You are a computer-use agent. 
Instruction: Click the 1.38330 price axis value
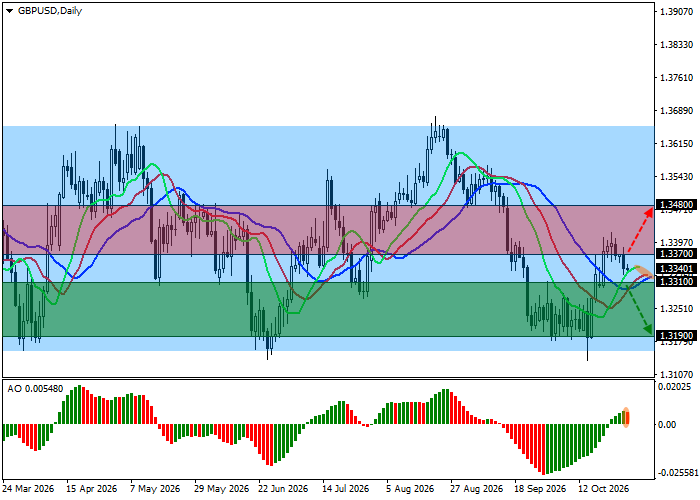pos(677,45)
